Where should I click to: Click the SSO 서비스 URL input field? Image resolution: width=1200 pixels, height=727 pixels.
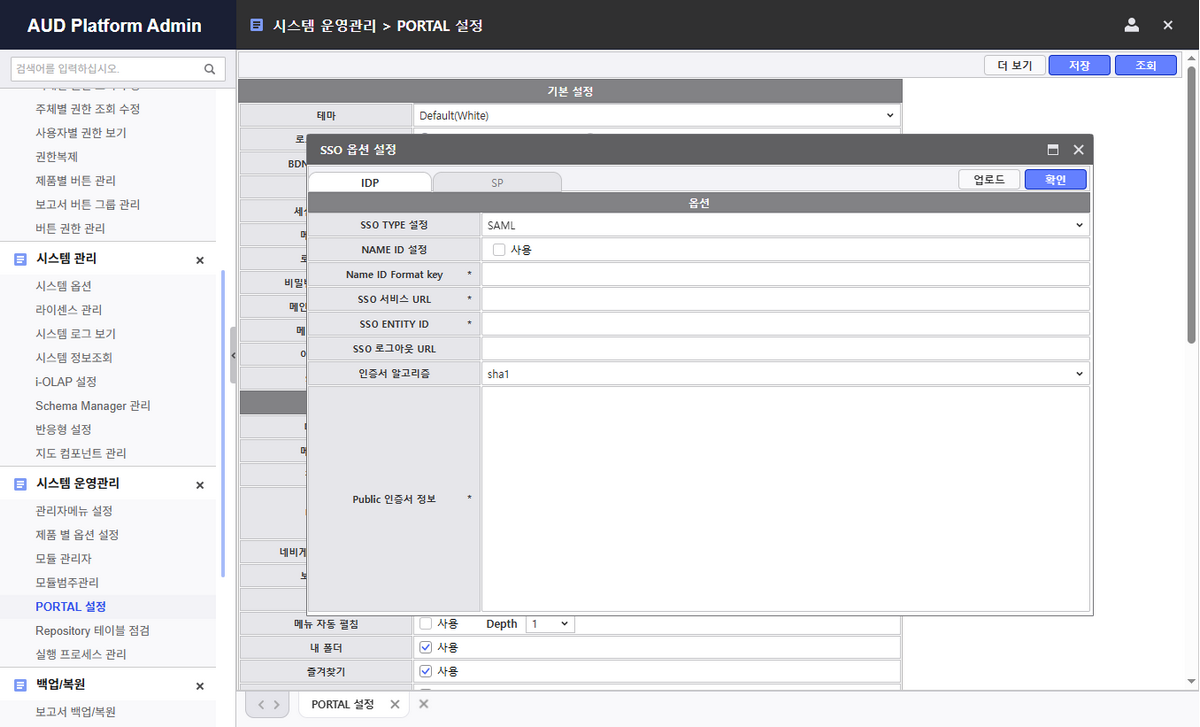click(785, 299)
